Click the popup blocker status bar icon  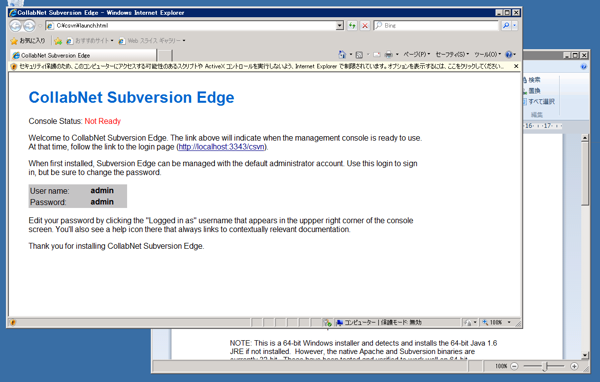pyautogui.click(x=328, y=323)
